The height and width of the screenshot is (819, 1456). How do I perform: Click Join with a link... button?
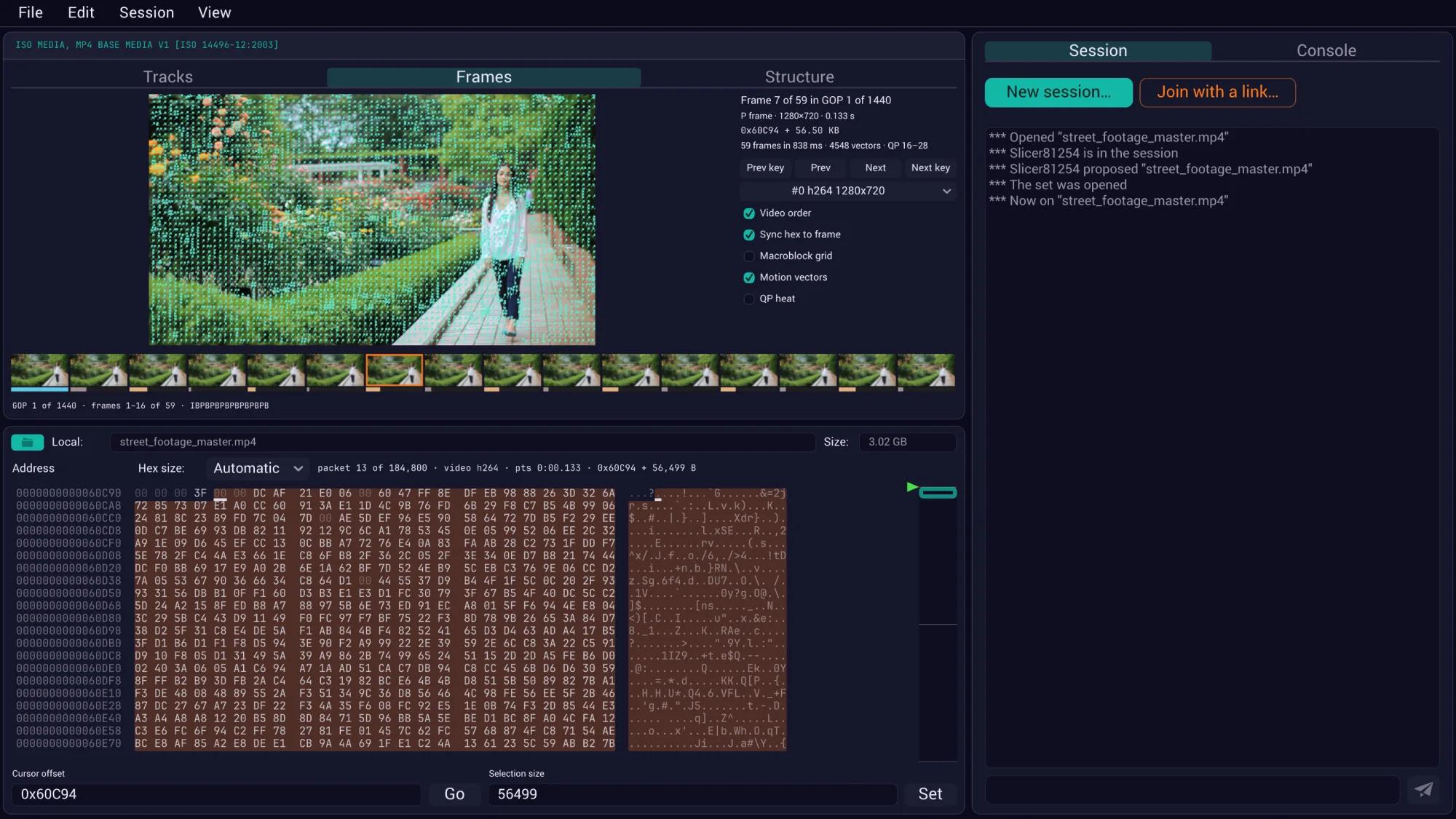(1217, 92)
